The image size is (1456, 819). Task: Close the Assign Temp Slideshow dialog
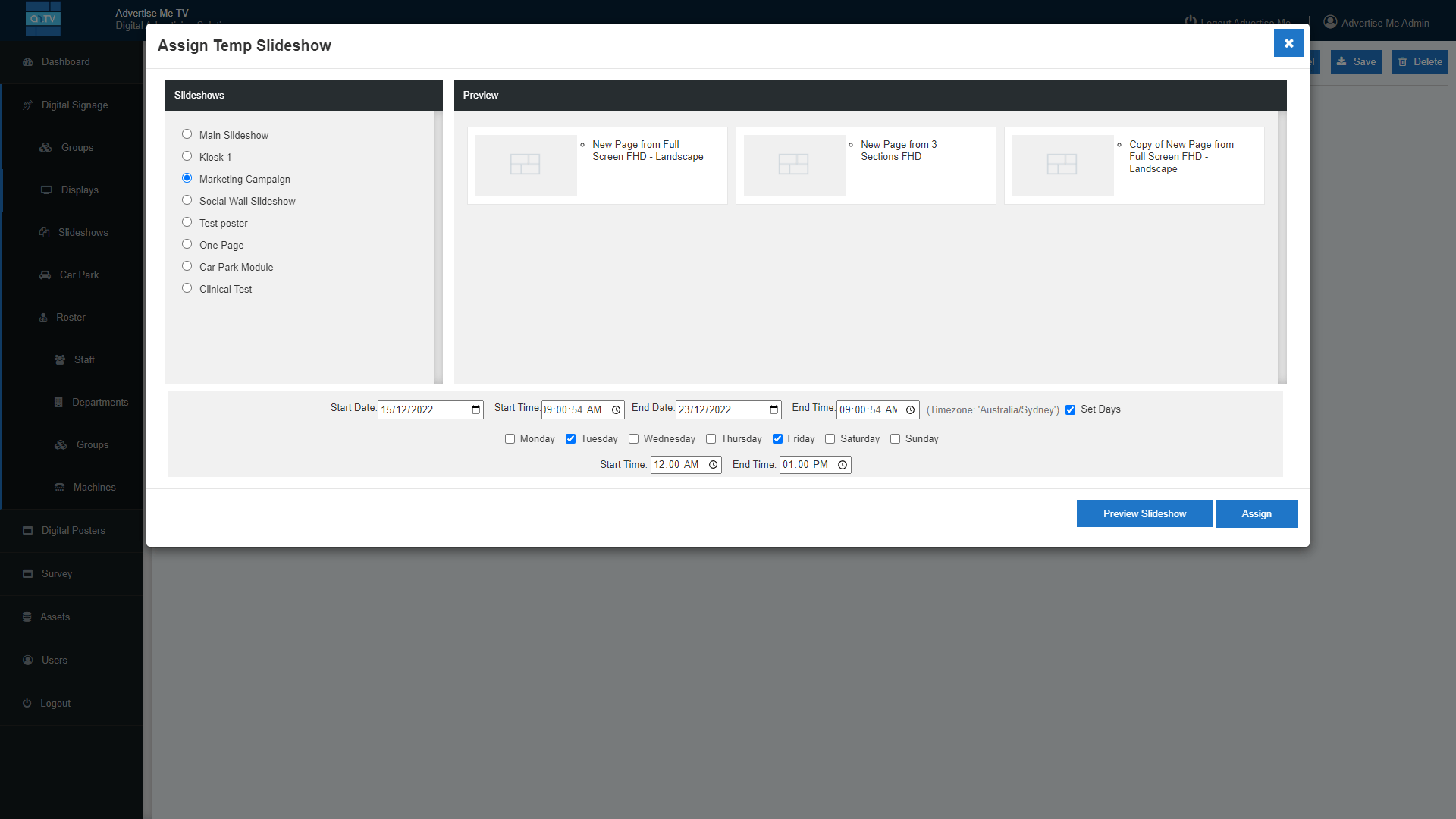(1288, 43)
